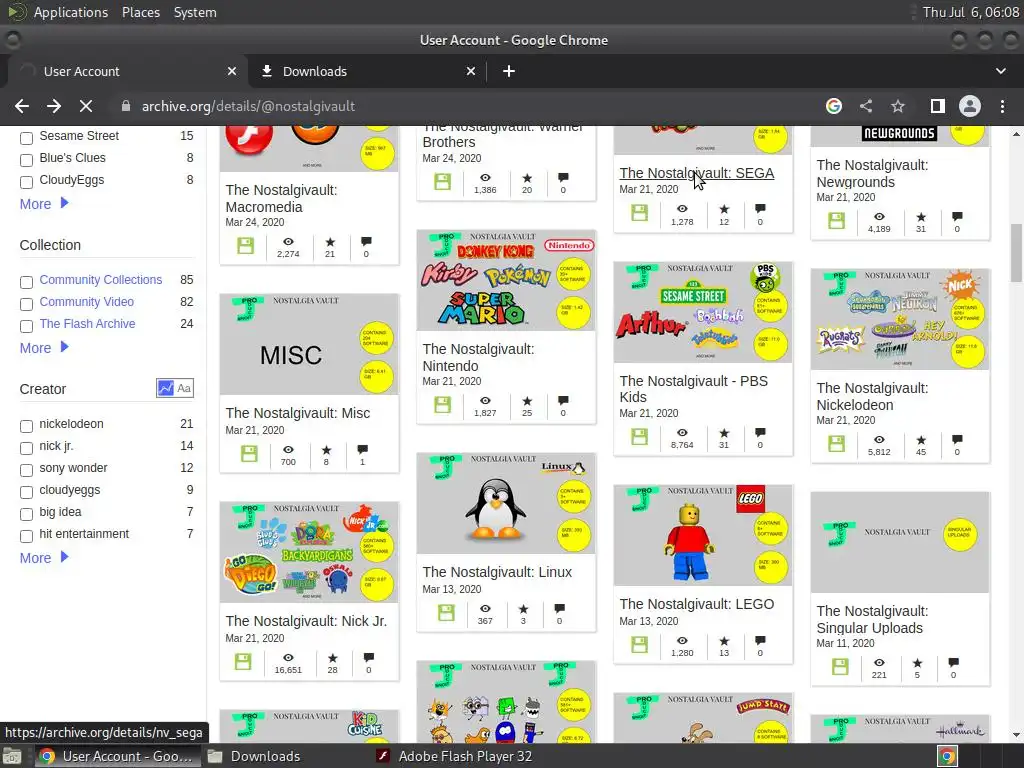This screenshot has width=1024, height=768.
Task: Enable the sony wonder creator filter
Action: 26,470
